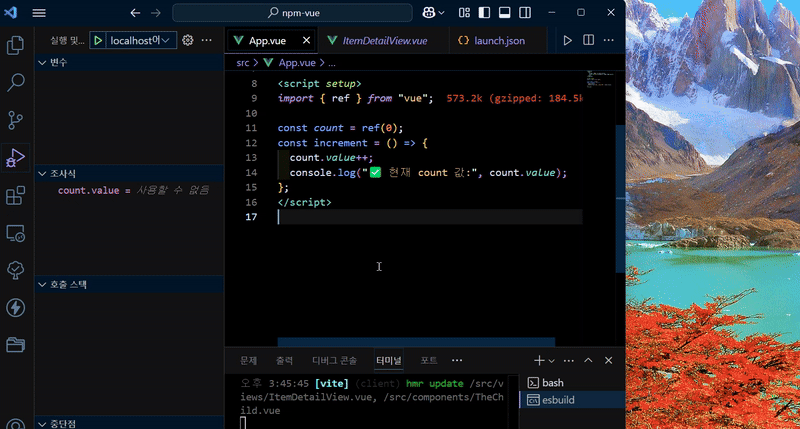Viewport: 800px width, 429px height.
Task: Close the terminal panel
Action: tap(608, 361)
